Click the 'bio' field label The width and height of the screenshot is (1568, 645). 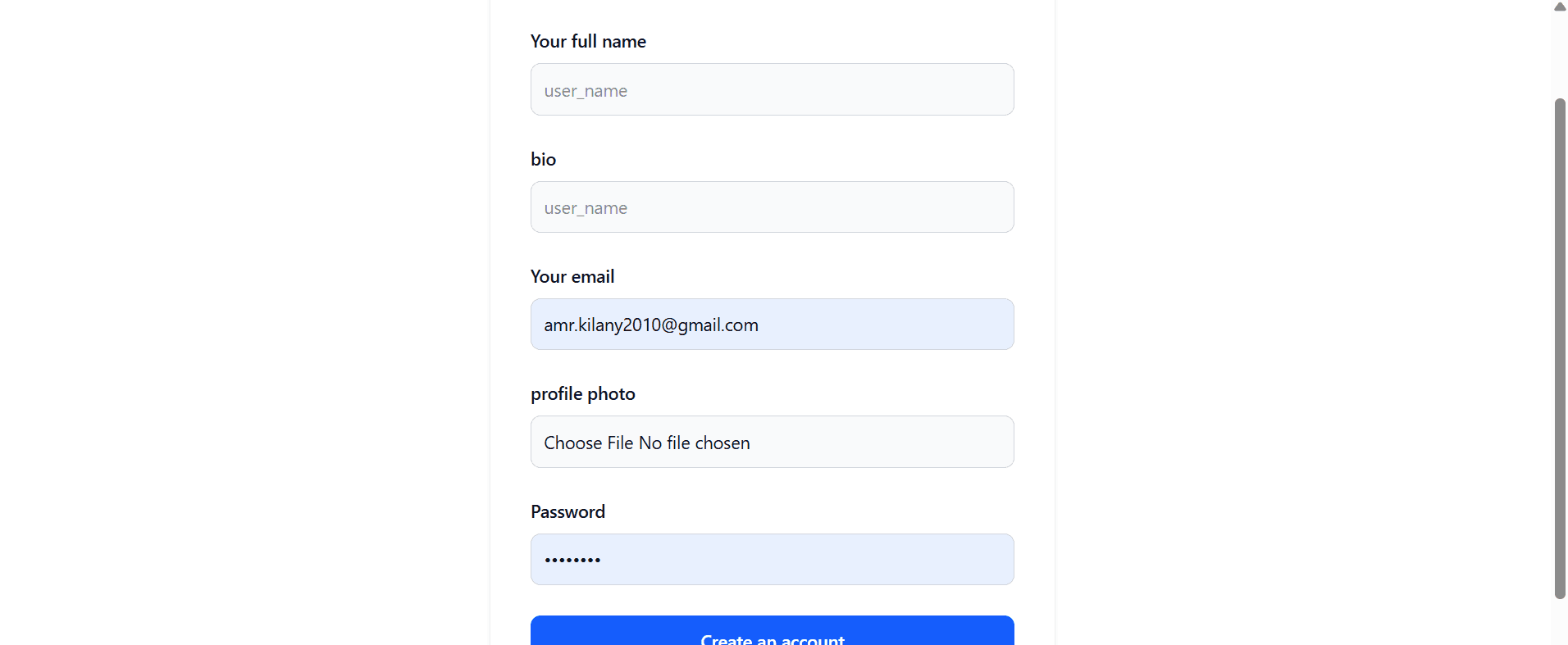click(543, 159)
